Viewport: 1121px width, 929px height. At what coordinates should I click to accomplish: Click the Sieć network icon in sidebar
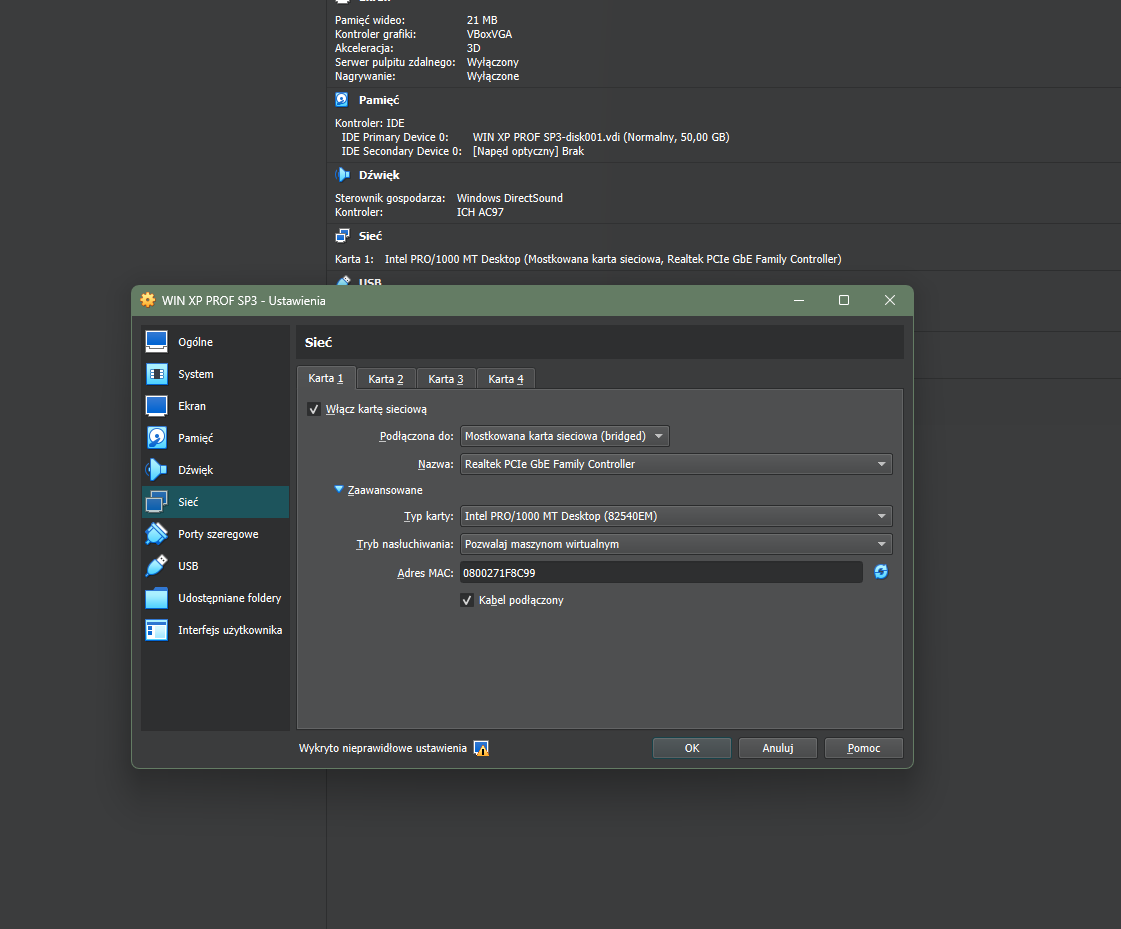[157, 502]
